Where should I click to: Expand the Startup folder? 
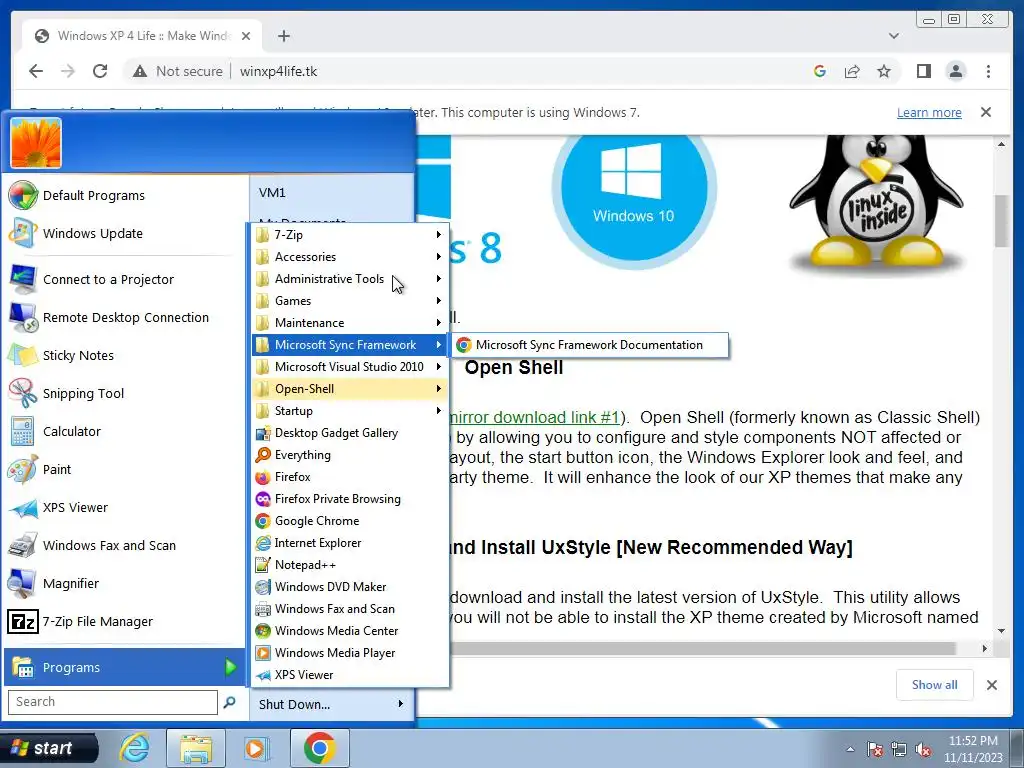click(x=349, y=411)
